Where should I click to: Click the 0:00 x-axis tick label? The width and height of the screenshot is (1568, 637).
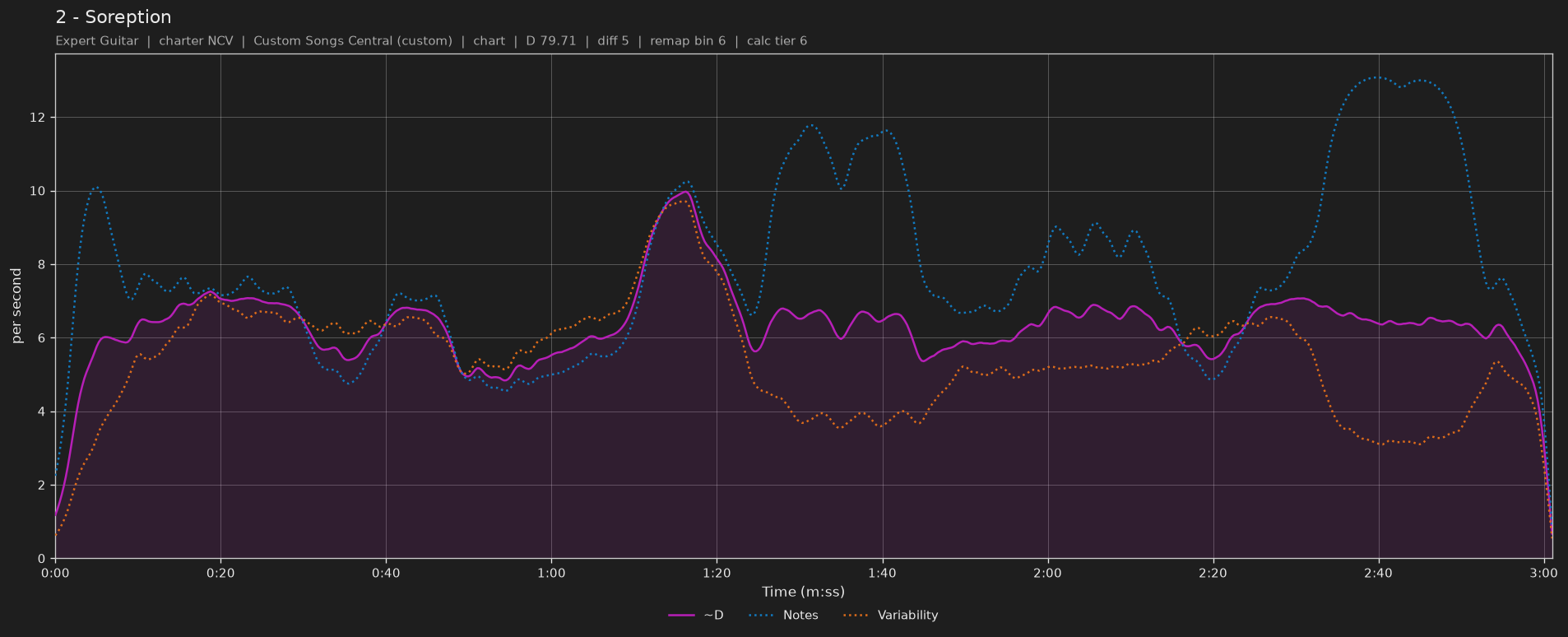click(x=55, y=573)
